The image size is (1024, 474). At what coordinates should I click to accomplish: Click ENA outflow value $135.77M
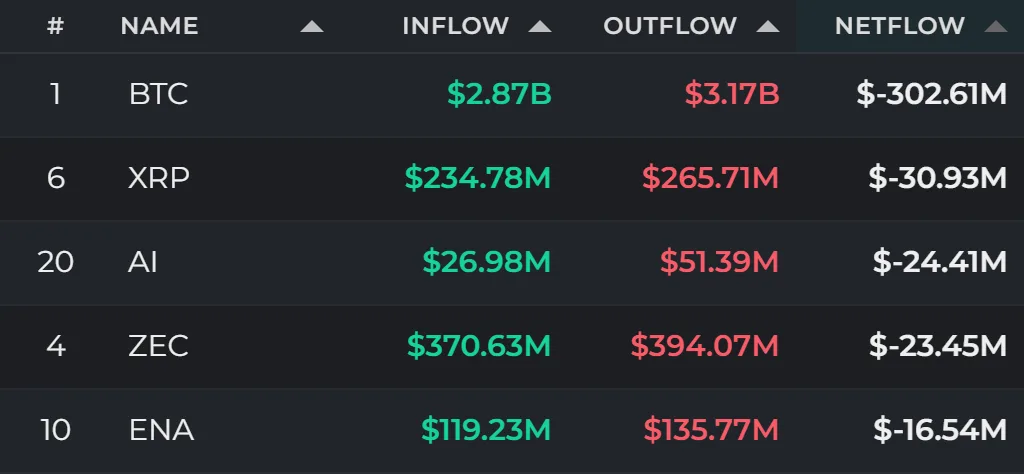click(712, 430)
